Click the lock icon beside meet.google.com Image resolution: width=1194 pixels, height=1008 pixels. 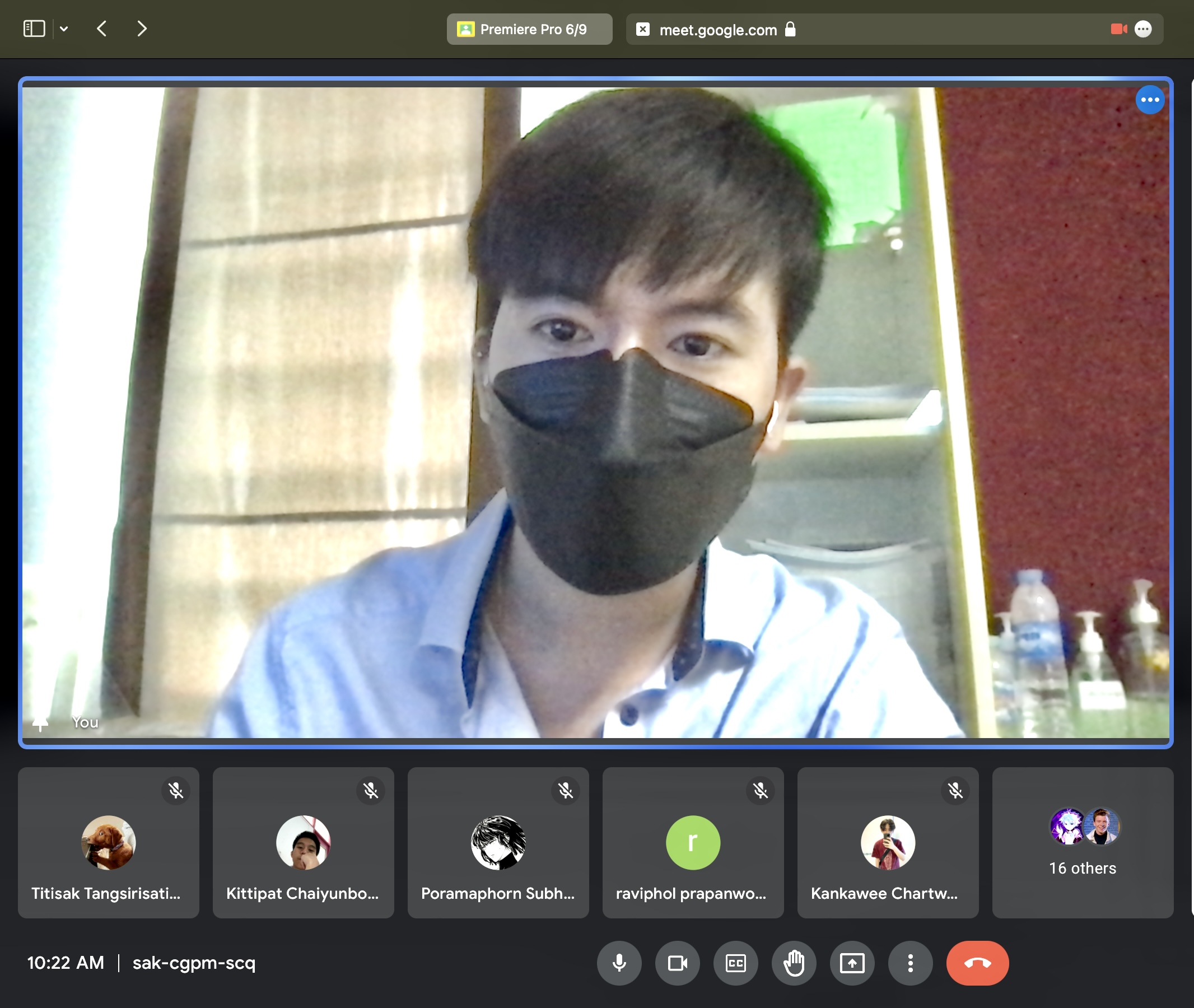790,29
